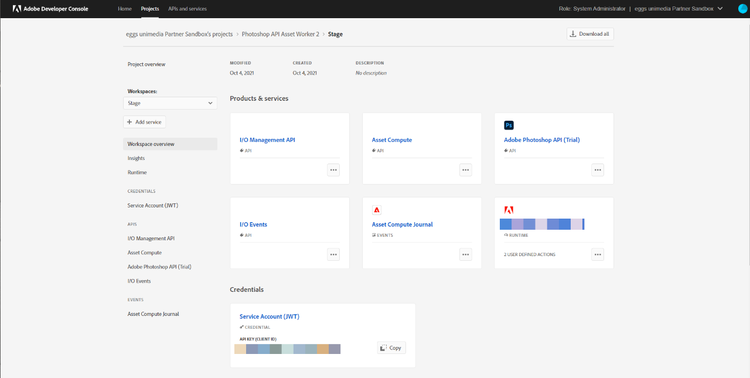
Task: Click the Adobe logo in header
Action: 16,9
